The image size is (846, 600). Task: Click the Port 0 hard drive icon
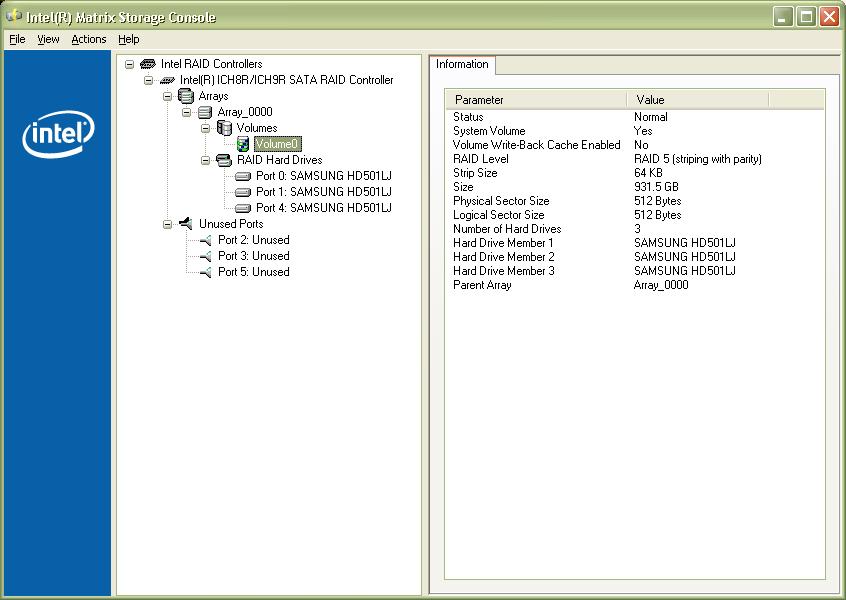tap(243, 176)
